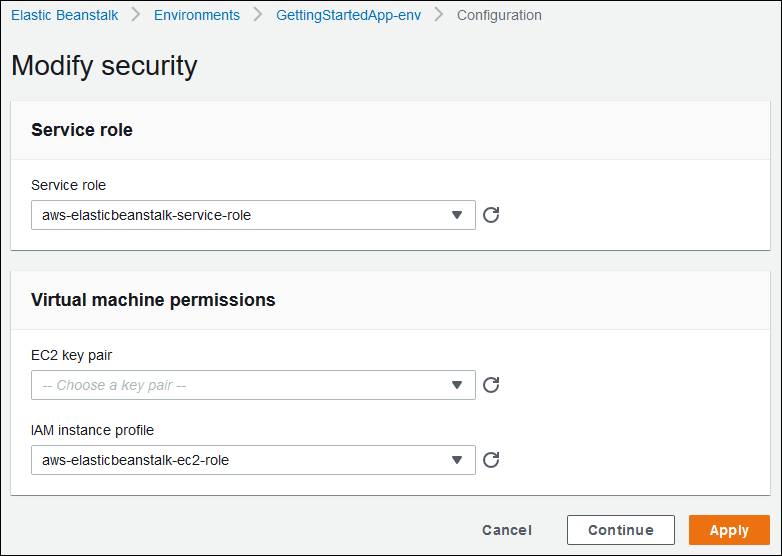Refresh the EC2 key pair list

491,385
